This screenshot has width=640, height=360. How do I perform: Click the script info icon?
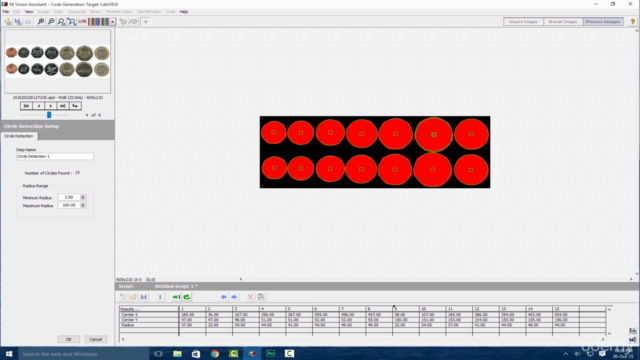[160, 297]
